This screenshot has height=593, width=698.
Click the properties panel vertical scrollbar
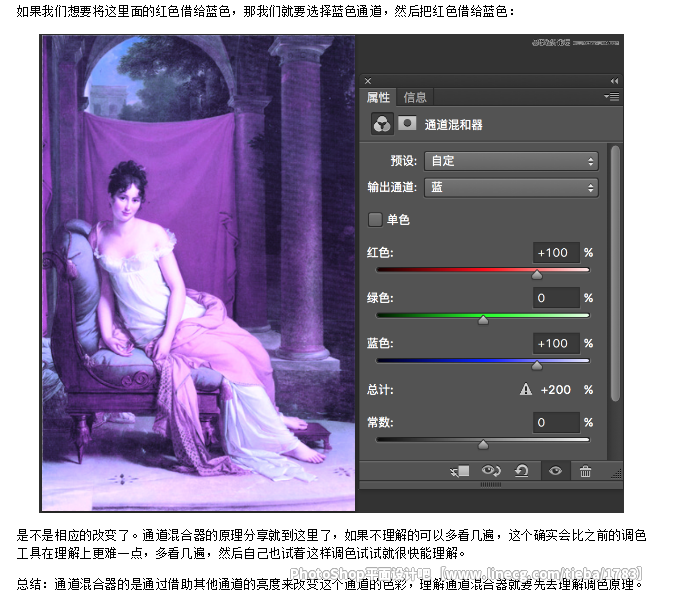[615, 273]
